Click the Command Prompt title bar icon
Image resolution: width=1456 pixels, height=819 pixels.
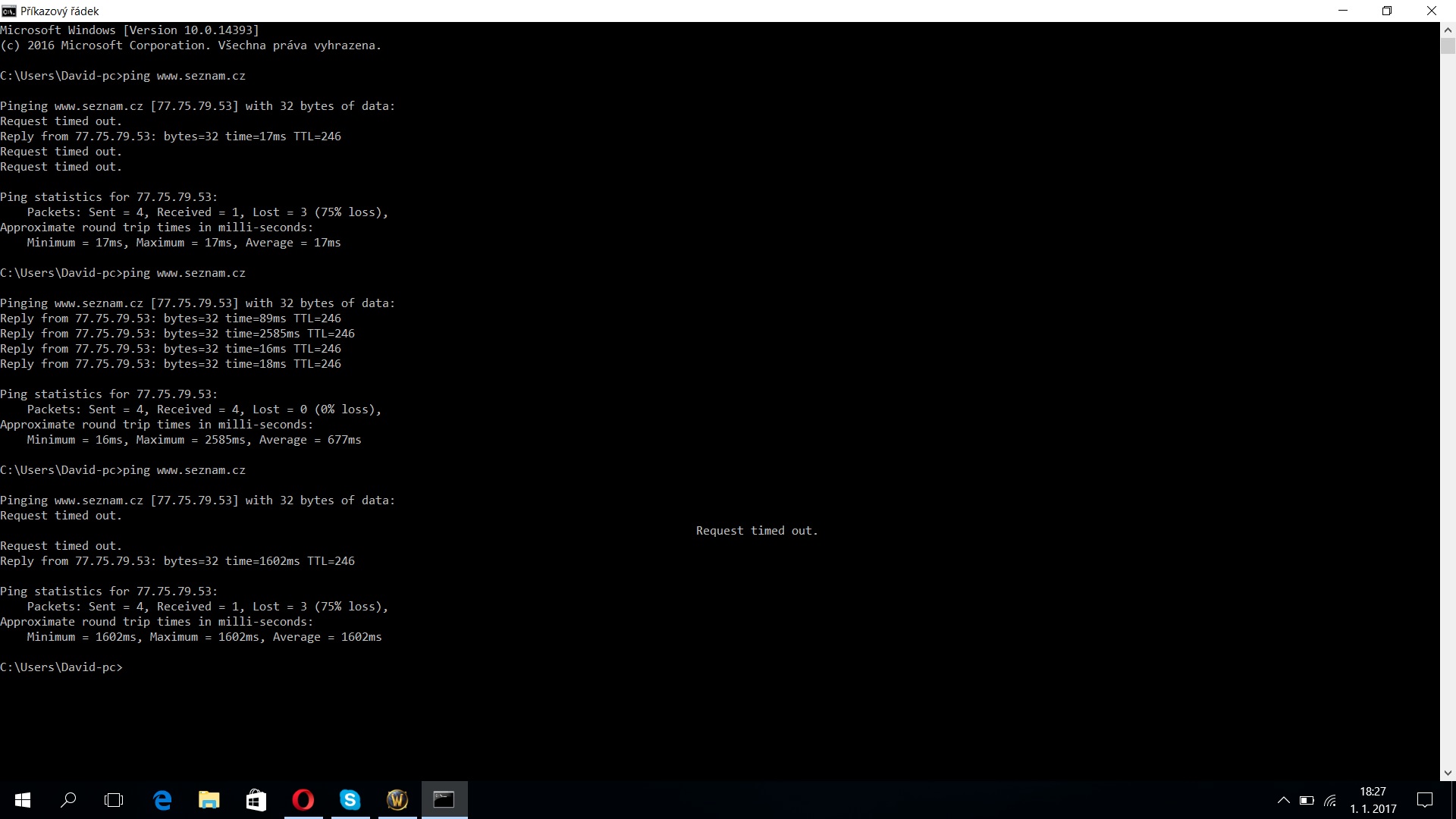click(8, 11)
